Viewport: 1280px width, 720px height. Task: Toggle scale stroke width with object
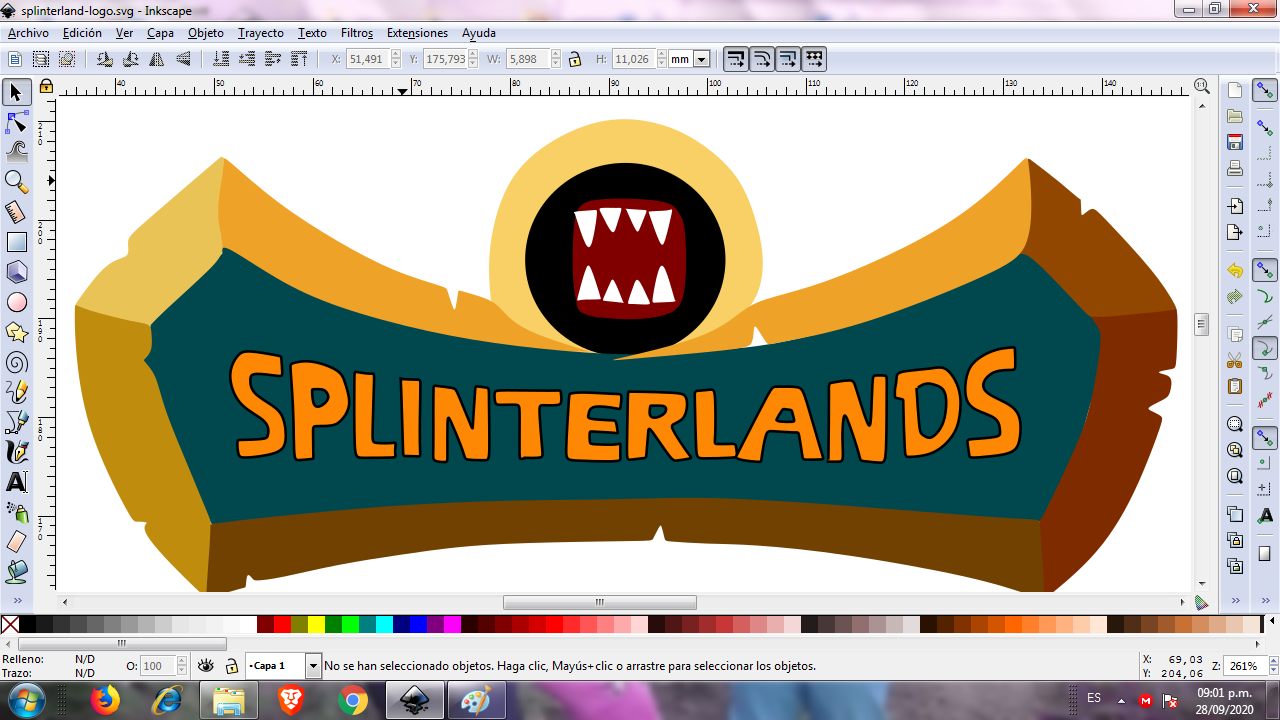point(736,59)
